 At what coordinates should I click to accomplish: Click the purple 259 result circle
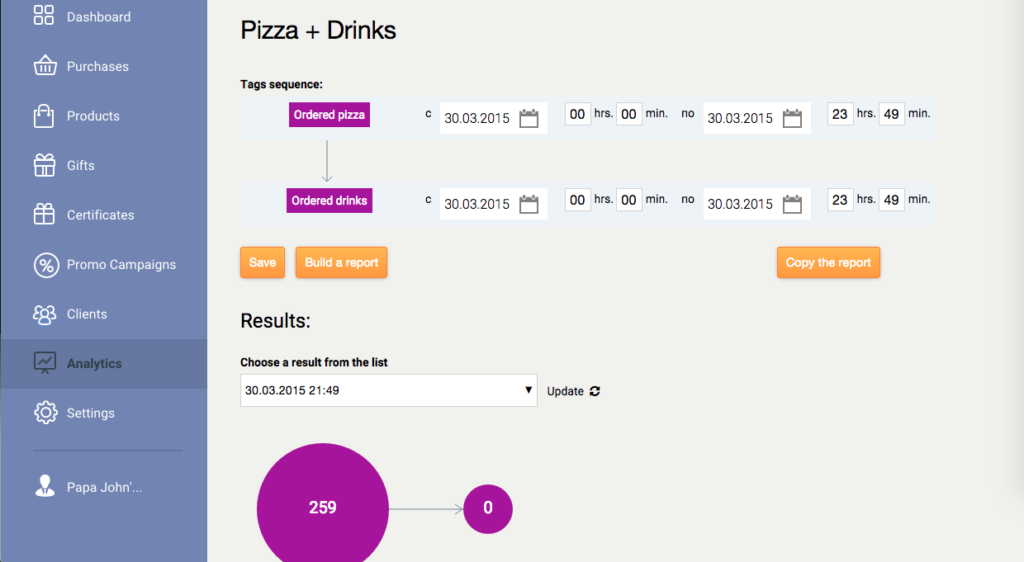322,508
